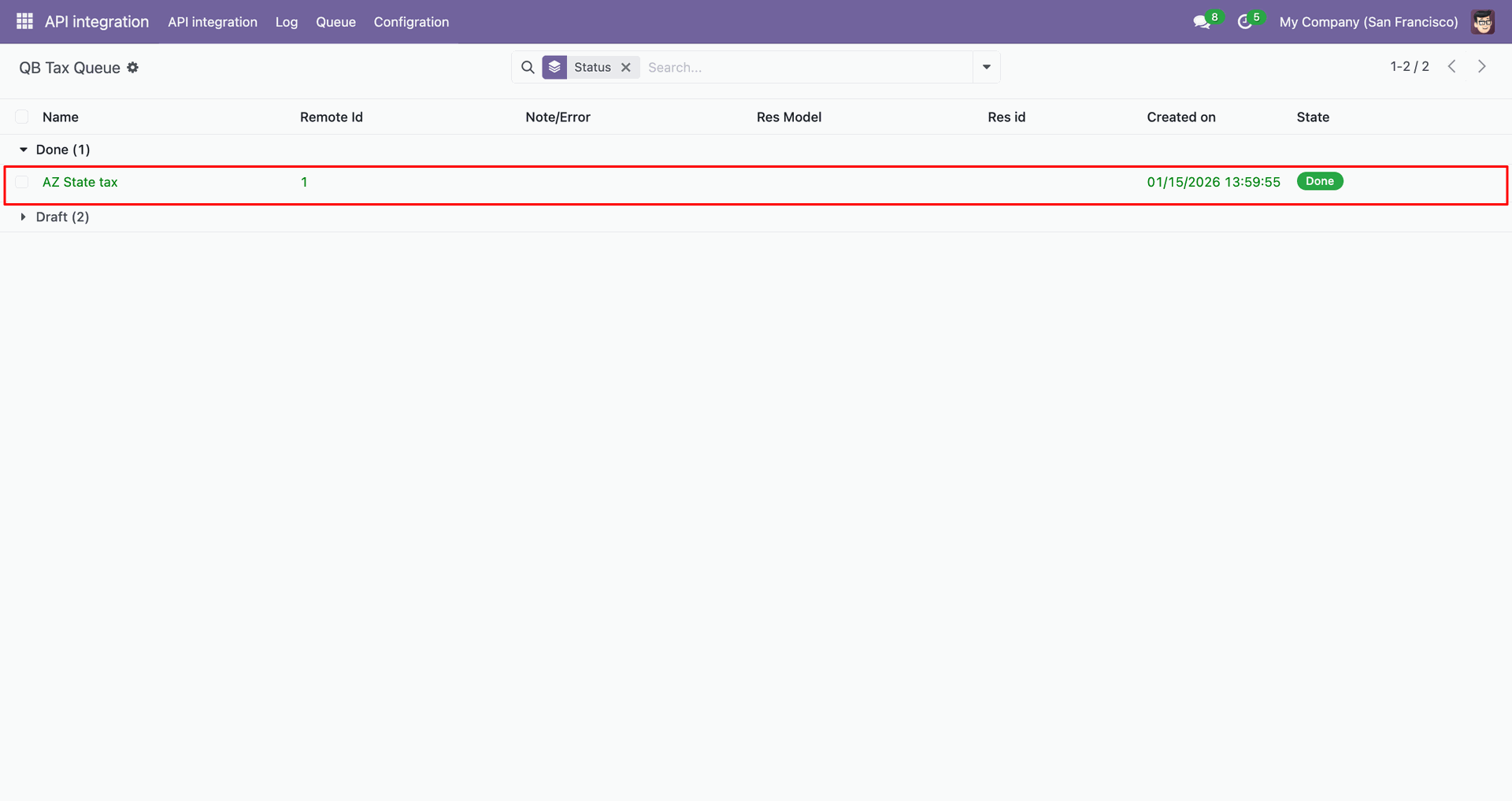Viewport: 1512px width, 801px height.
Task: Open the apps grid menu
Action: [24, 21]
